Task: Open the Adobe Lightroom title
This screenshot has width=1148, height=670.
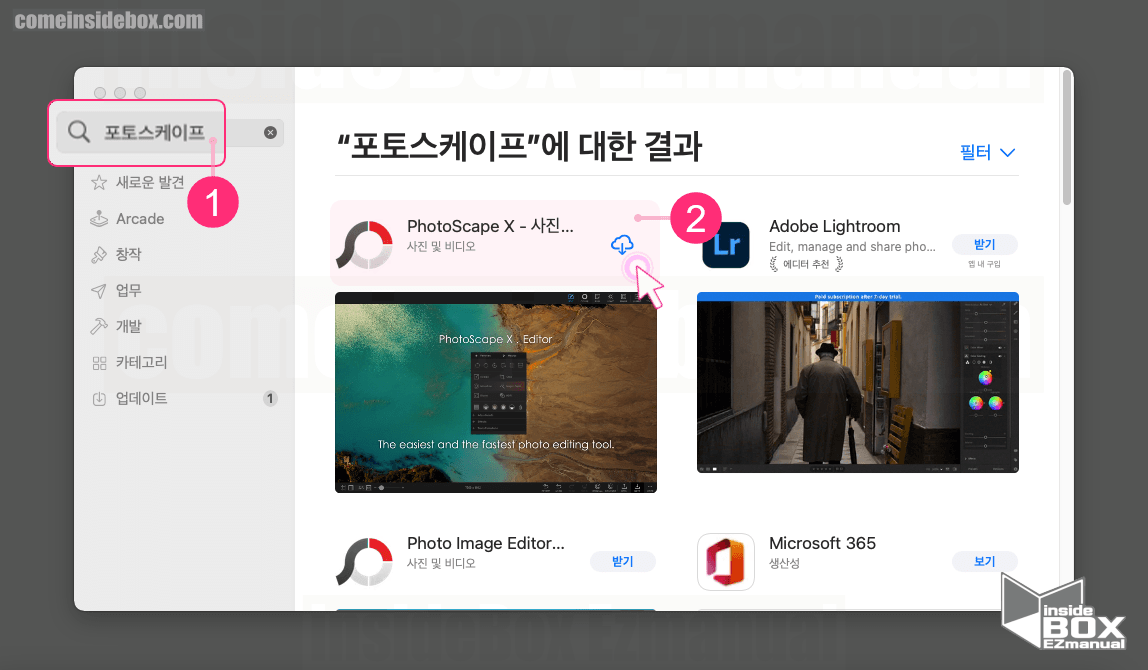Action: (834, 226)
